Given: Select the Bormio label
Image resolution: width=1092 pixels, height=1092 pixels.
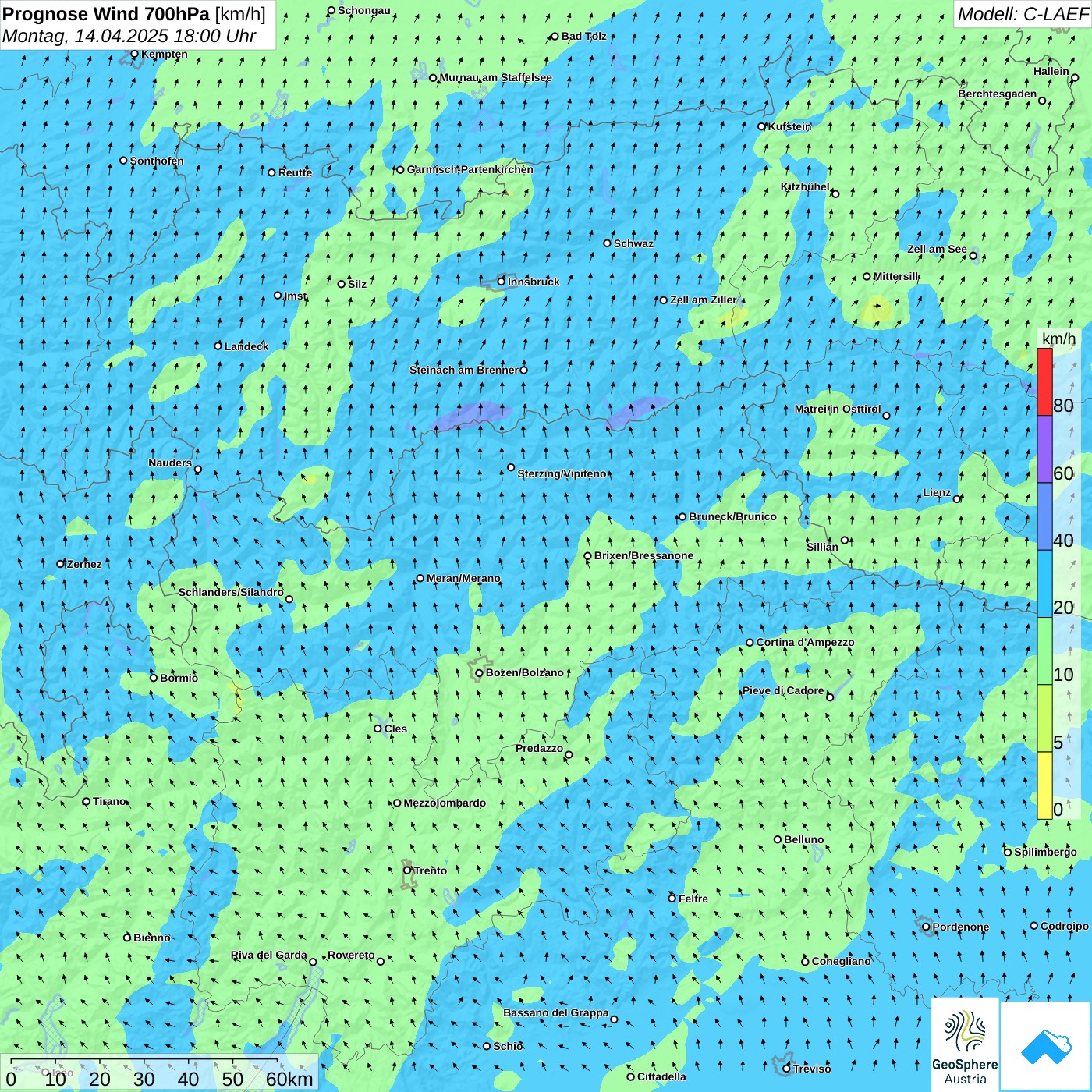Looking at the screenshot, I should tap(179, 678).
